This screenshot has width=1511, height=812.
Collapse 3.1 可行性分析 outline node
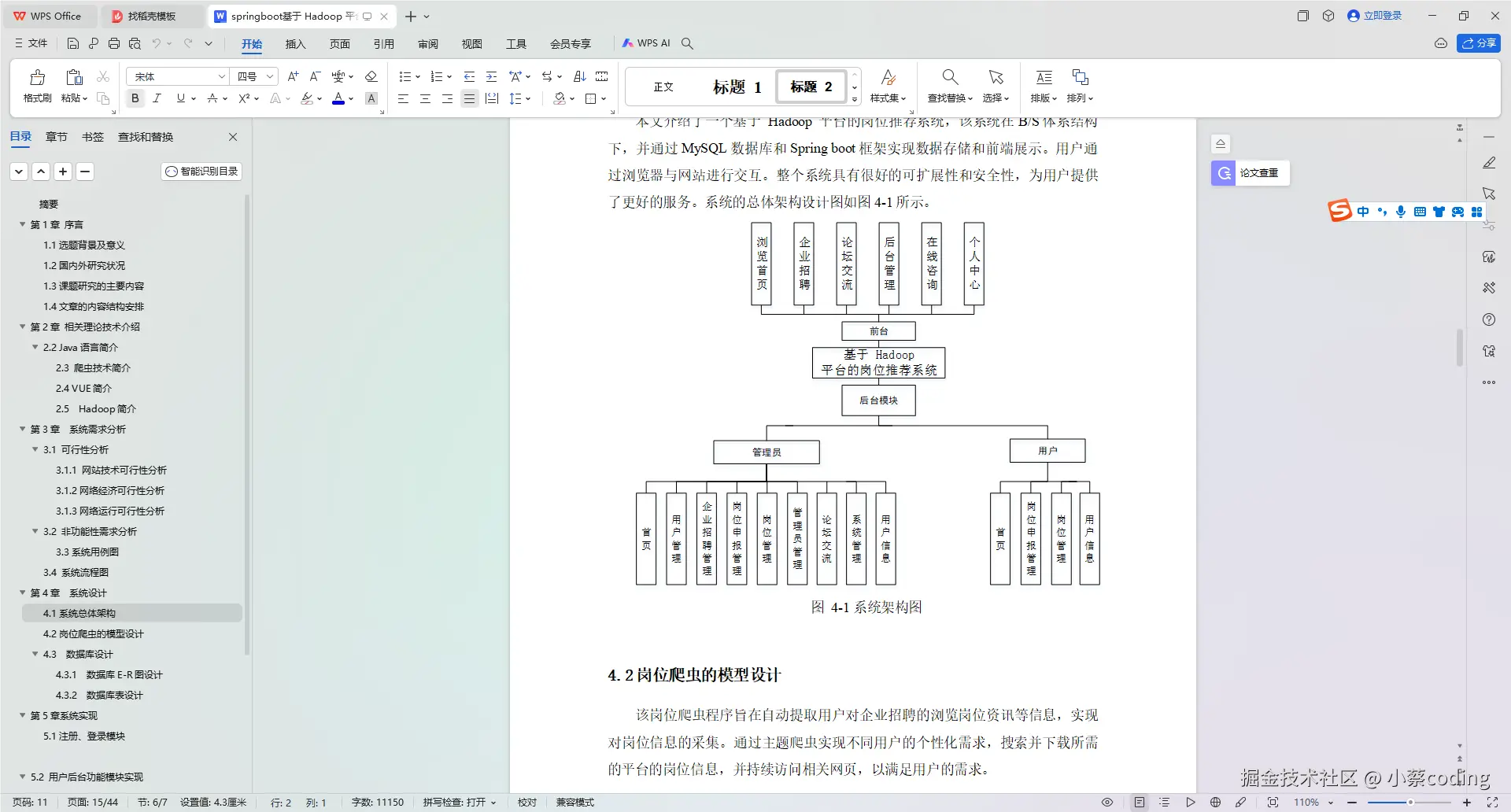[x=35, y=449]
